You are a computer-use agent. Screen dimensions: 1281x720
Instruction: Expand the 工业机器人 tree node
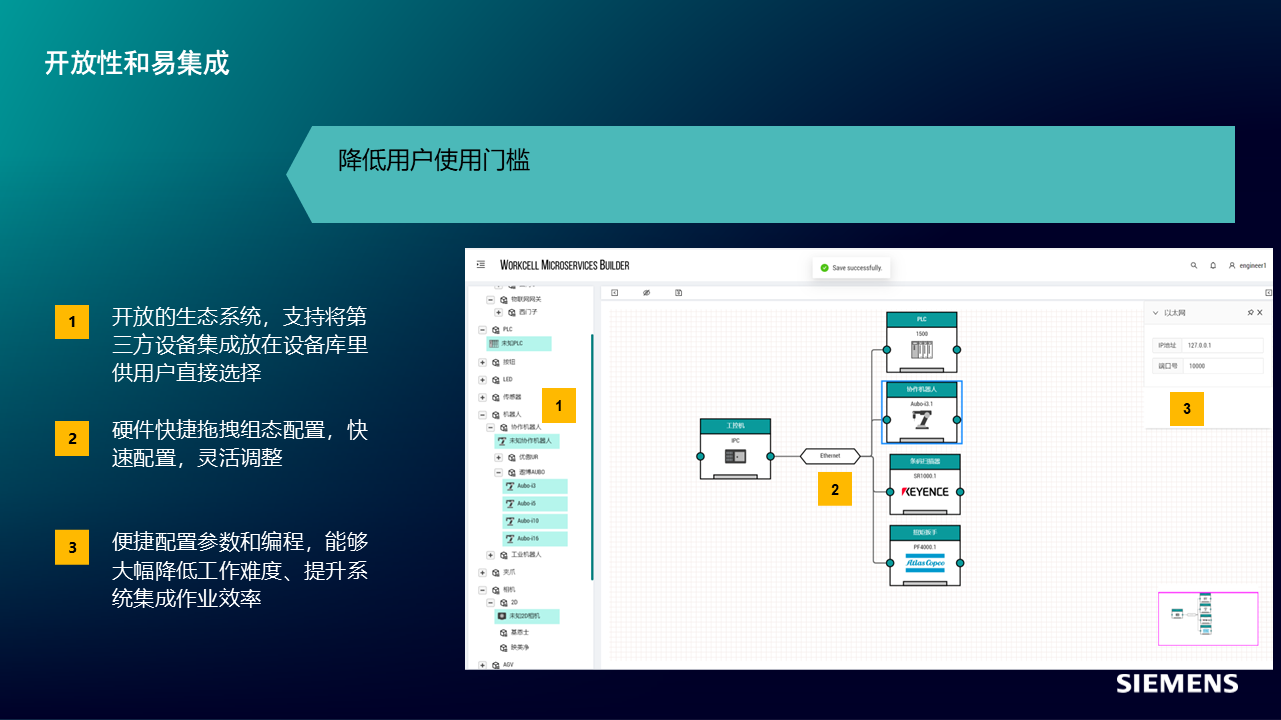click(490, 555)
